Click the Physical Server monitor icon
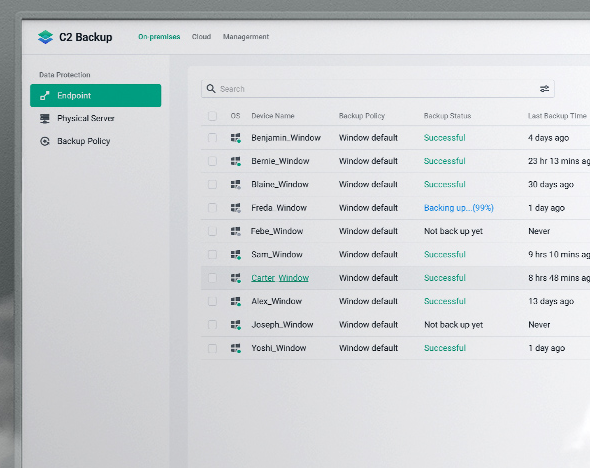590x468 pixels. coord(45,119)
